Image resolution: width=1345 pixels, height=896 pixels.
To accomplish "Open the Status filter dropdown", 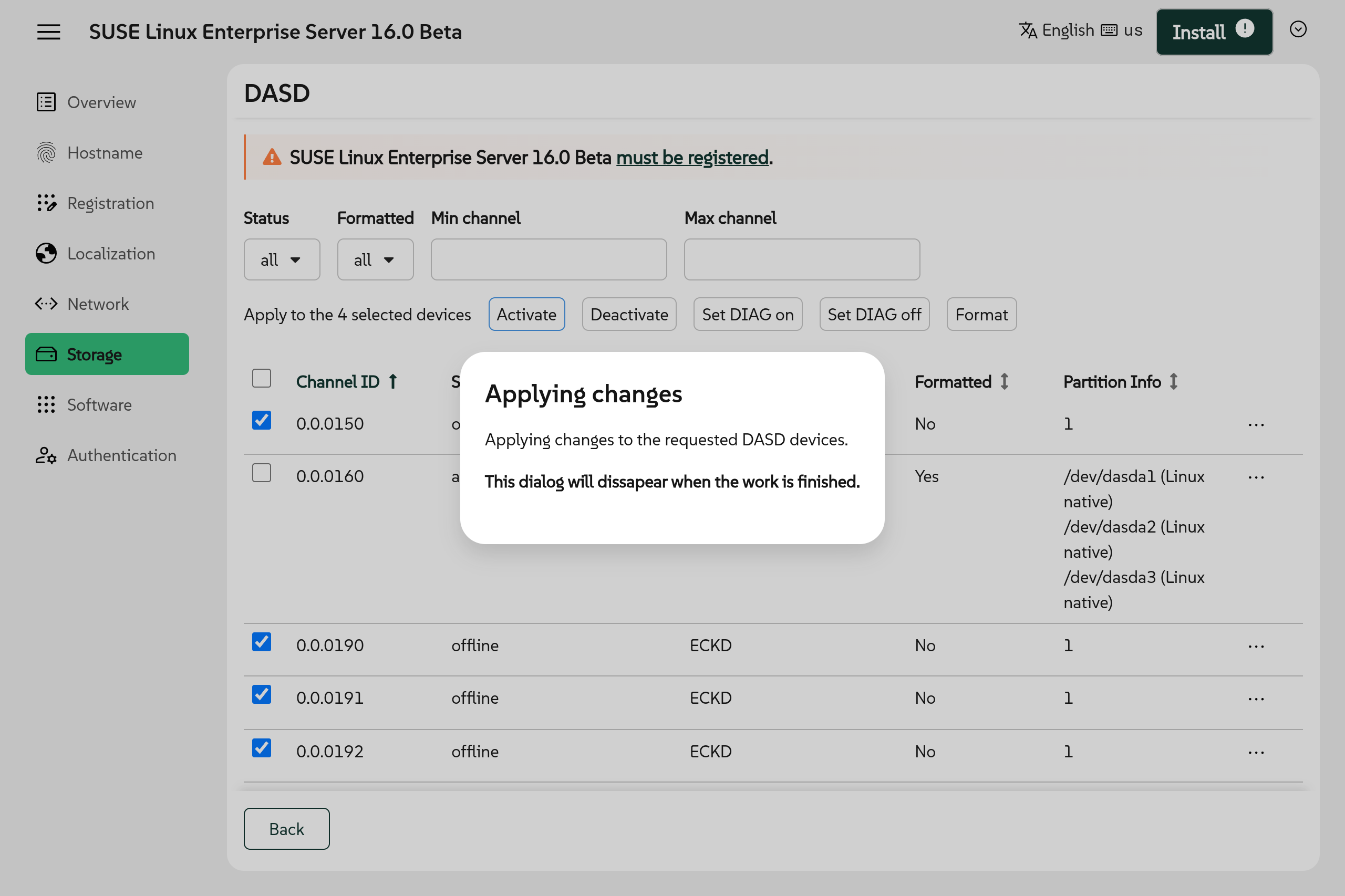I will click(282, 259).
